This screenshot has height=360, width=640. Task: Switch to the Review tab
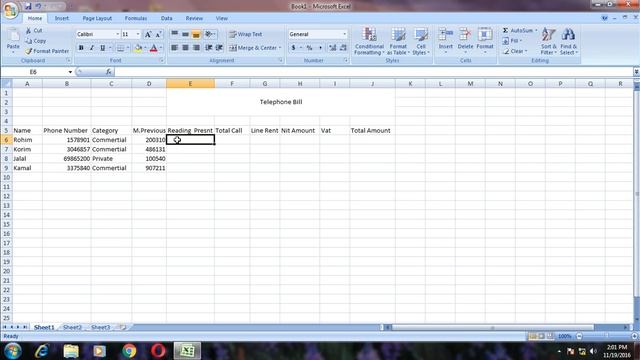194,18
